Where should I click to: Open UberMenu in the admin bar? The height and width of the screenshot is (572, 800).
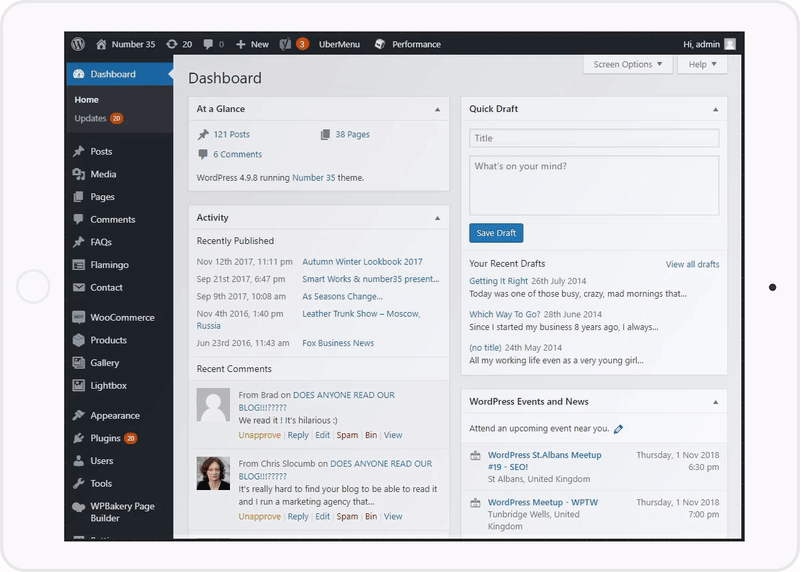click(x=339, y=44)
